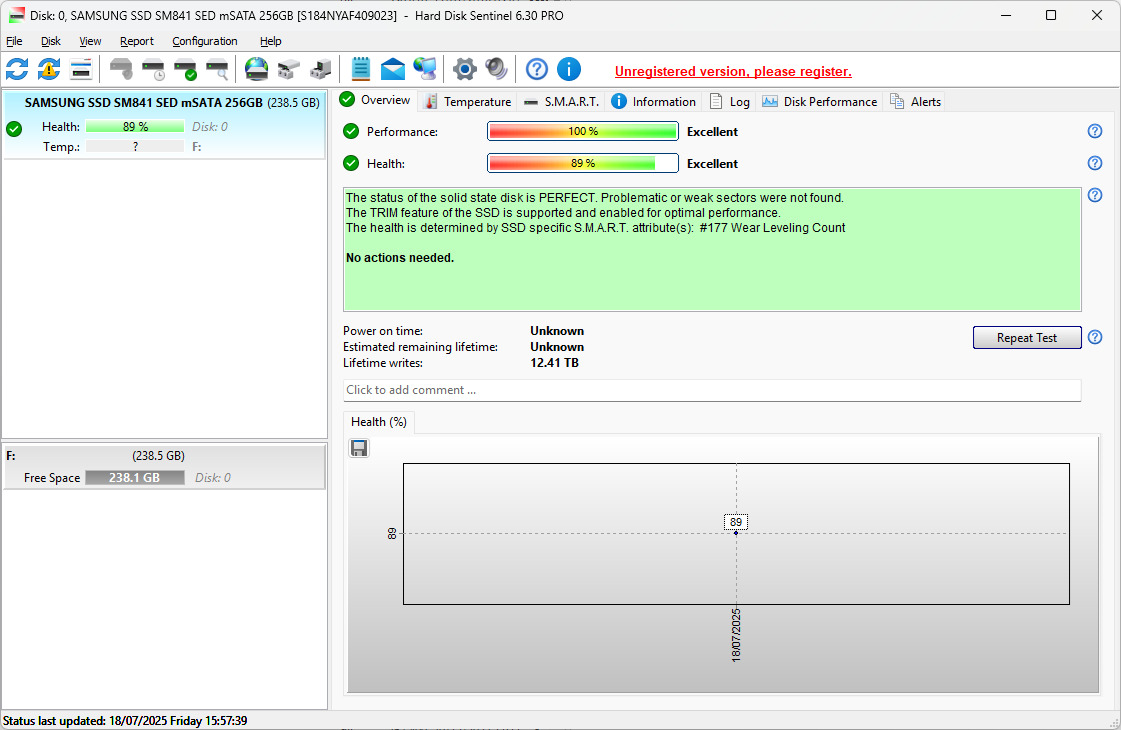The width and height of the screenshot is (1121, 730).
Task: Click help icon beside Performance row
Action: 1095,131
